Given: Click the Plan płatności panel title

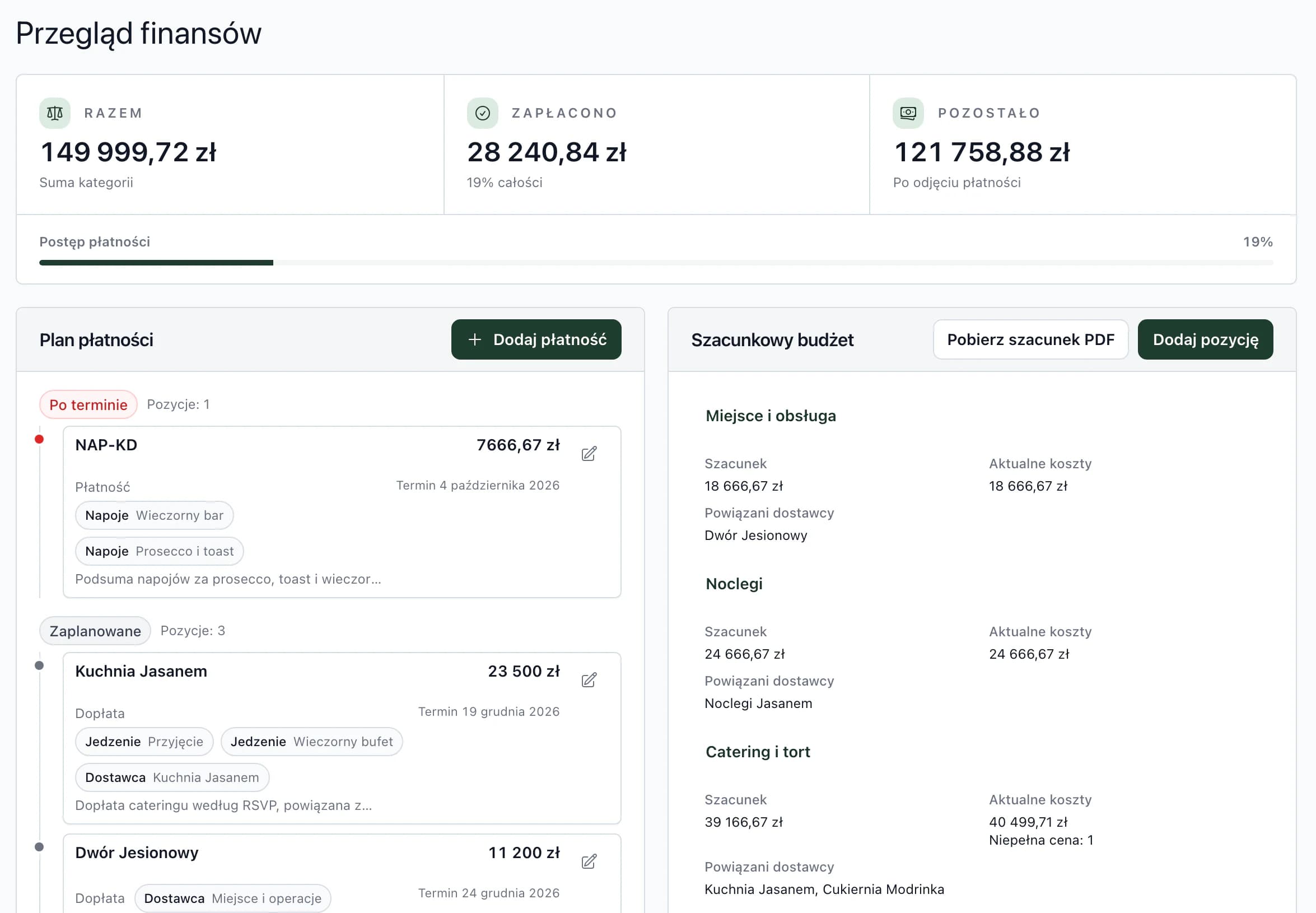Looking at the screenshot, I should pyautogui.click(x=96, y=341).
